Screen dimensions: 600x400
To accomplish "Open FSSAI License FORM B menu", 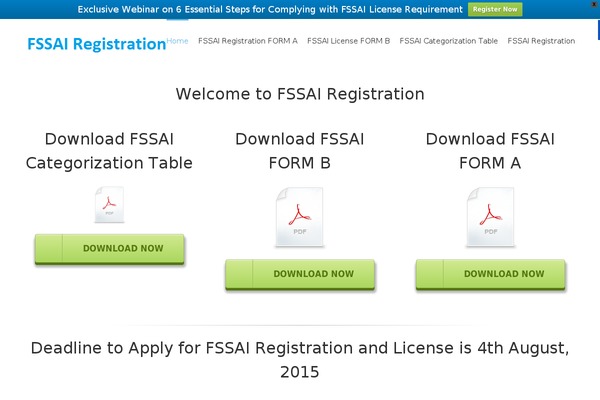I will tap(348, 41).
